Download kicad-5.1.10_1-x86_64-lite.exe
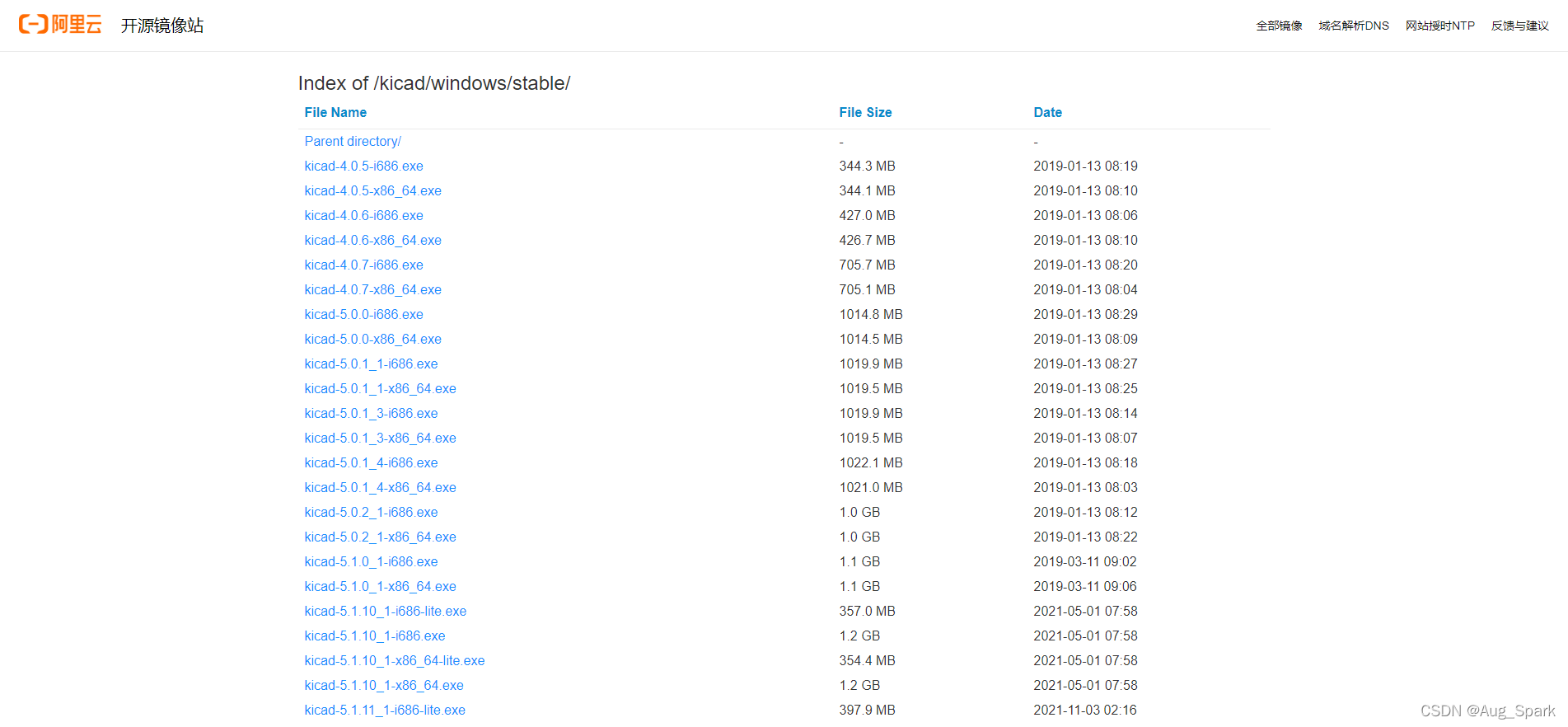Image resolution: width=1568 pixels, height=727 pixels. point(394,660)
